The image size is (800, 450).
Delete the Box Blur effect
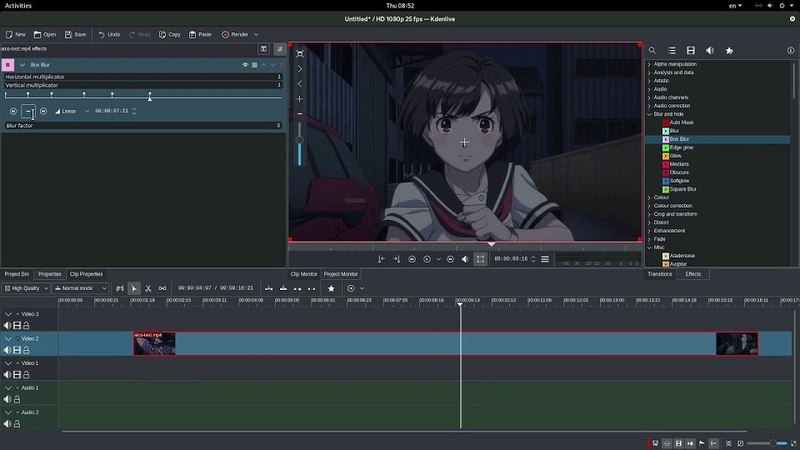coord(282,65)
